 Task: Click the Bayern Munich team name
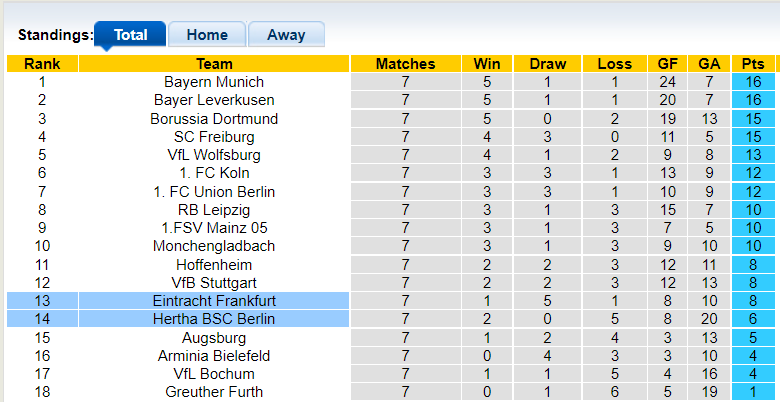[214, 82]
